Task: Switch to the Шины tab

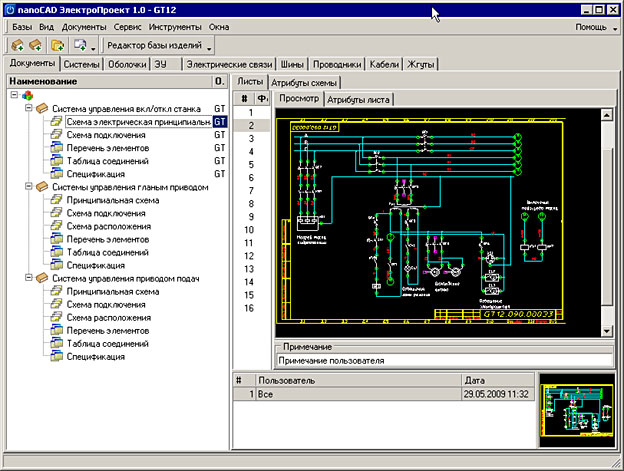Action: click(x=292, y=64)
